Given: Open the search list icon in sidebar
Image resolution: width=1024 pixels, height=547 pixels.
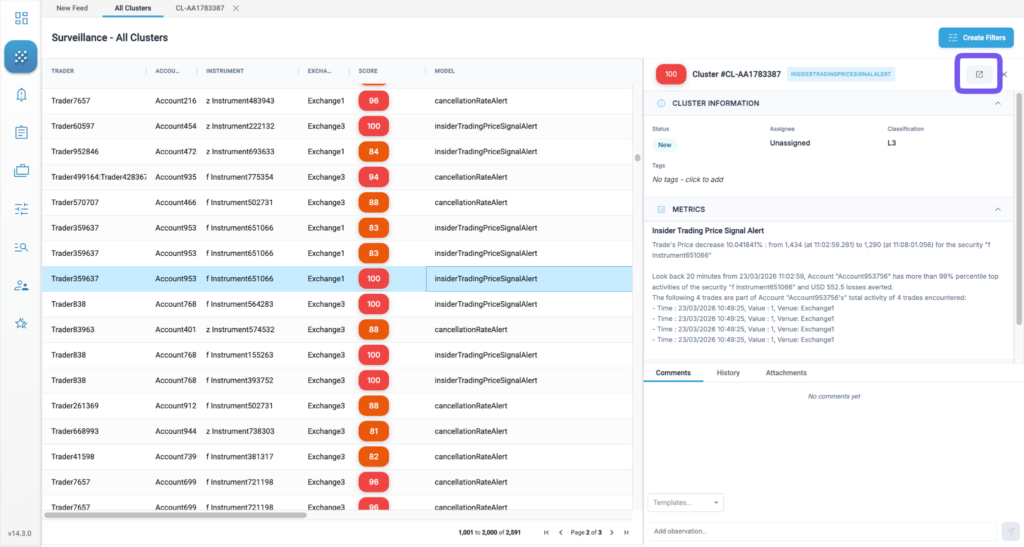Looking at the screenshot, I should [21, 247].
